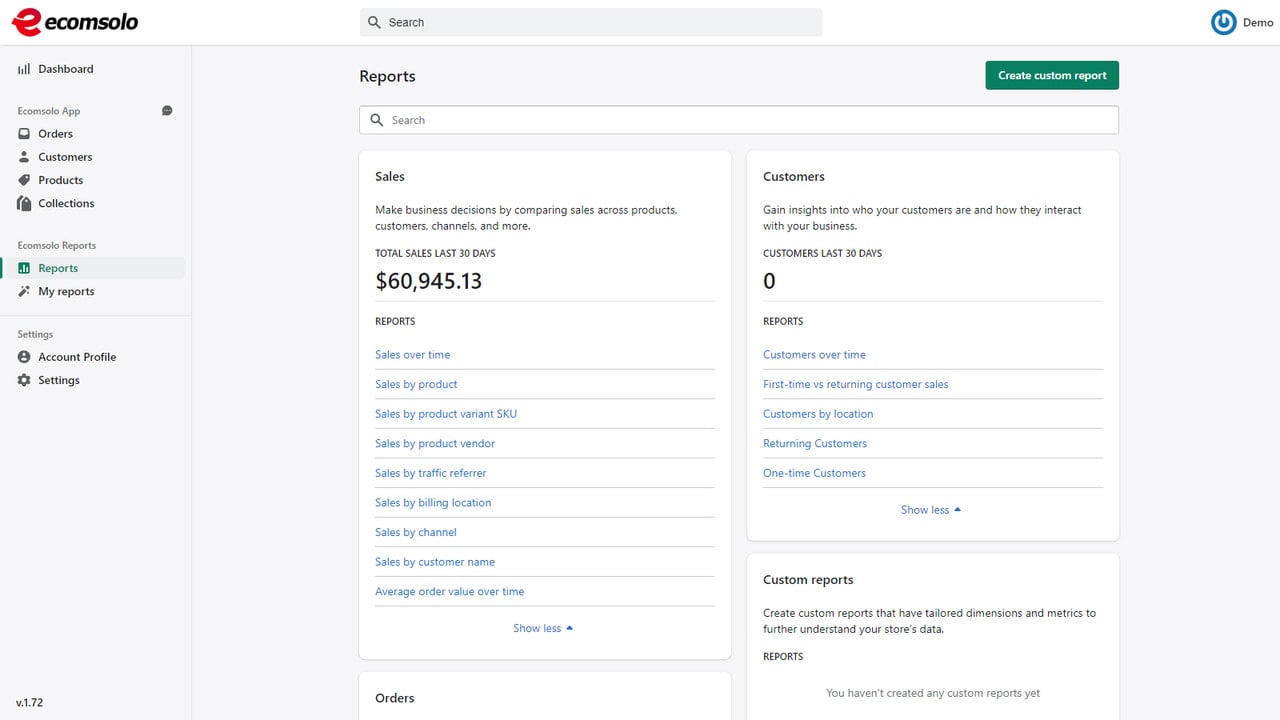Open First-time vs returning customer sales report

855,384
